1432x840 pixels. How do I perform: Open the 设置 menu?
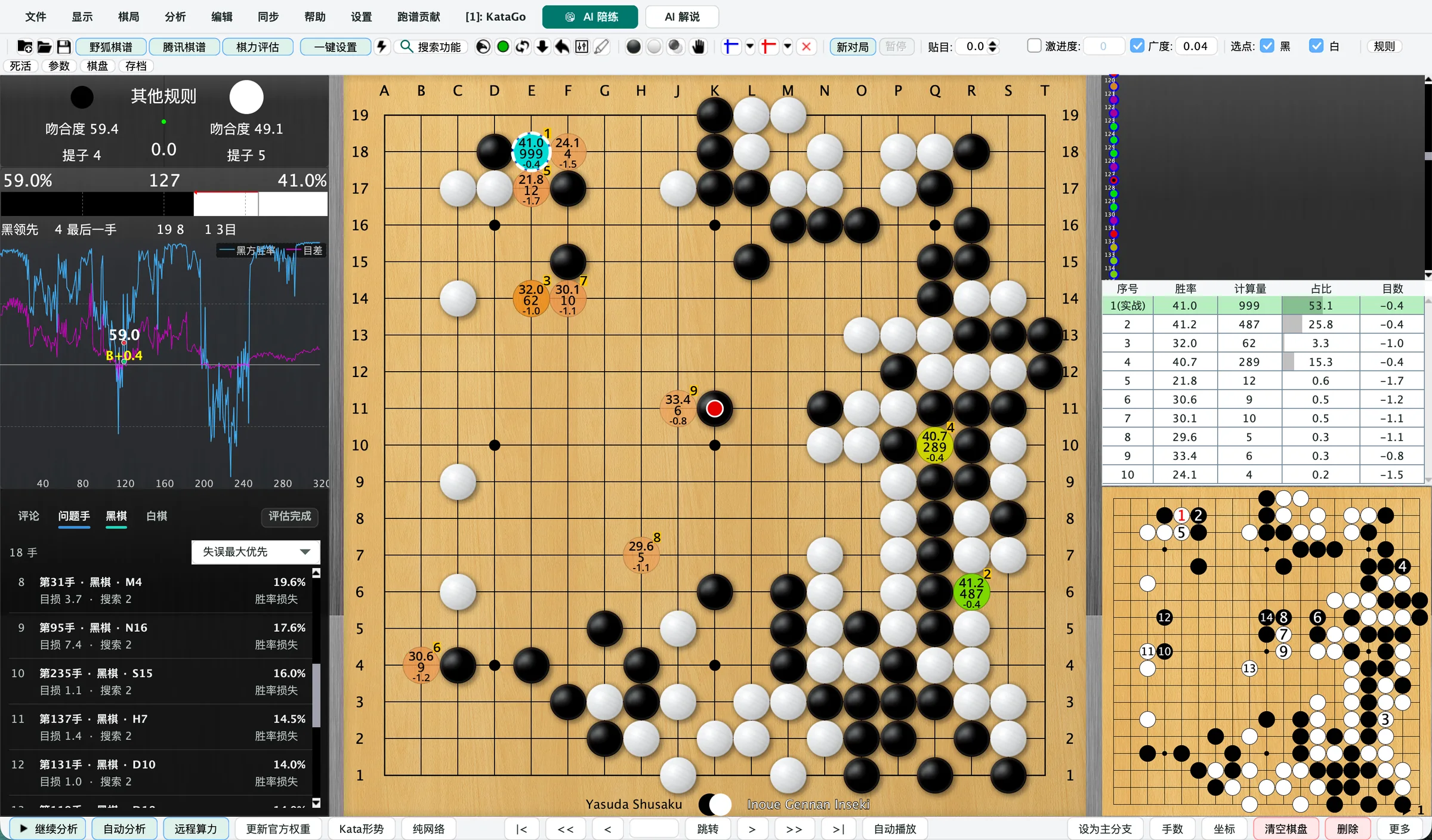(362, 17)
